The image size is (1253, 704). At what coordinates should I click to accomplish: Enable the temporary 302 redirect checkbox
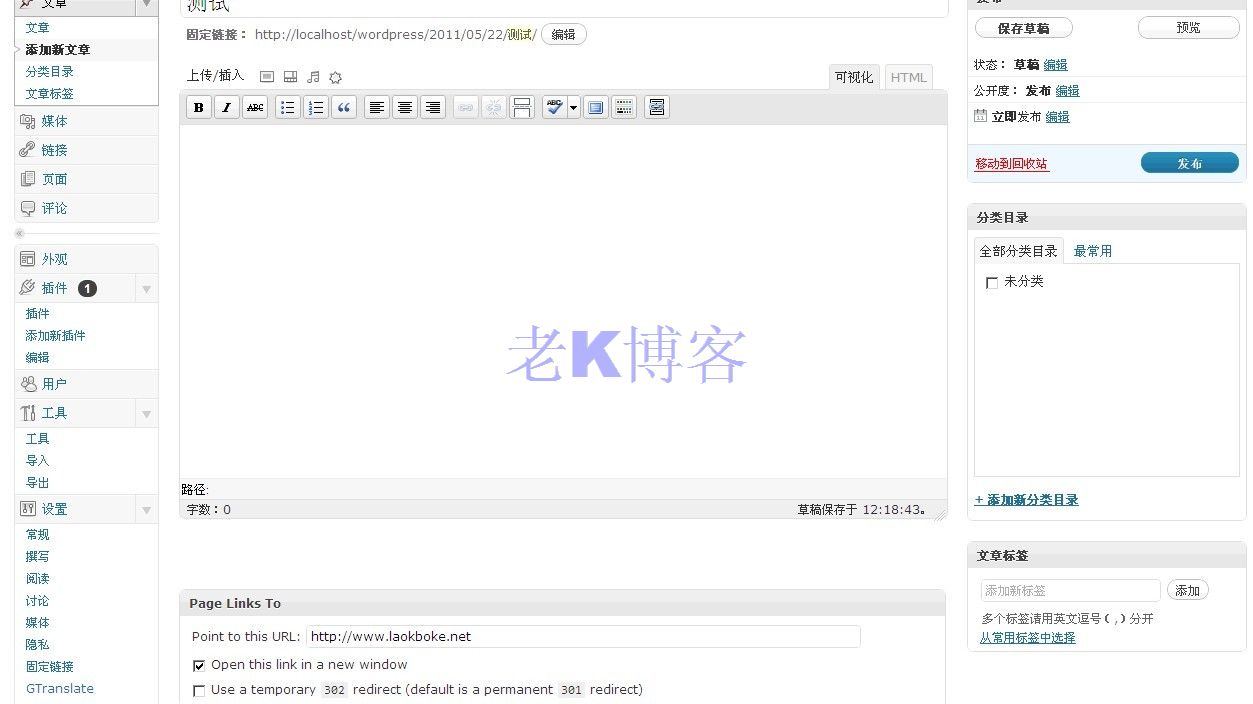click(199, 691)
